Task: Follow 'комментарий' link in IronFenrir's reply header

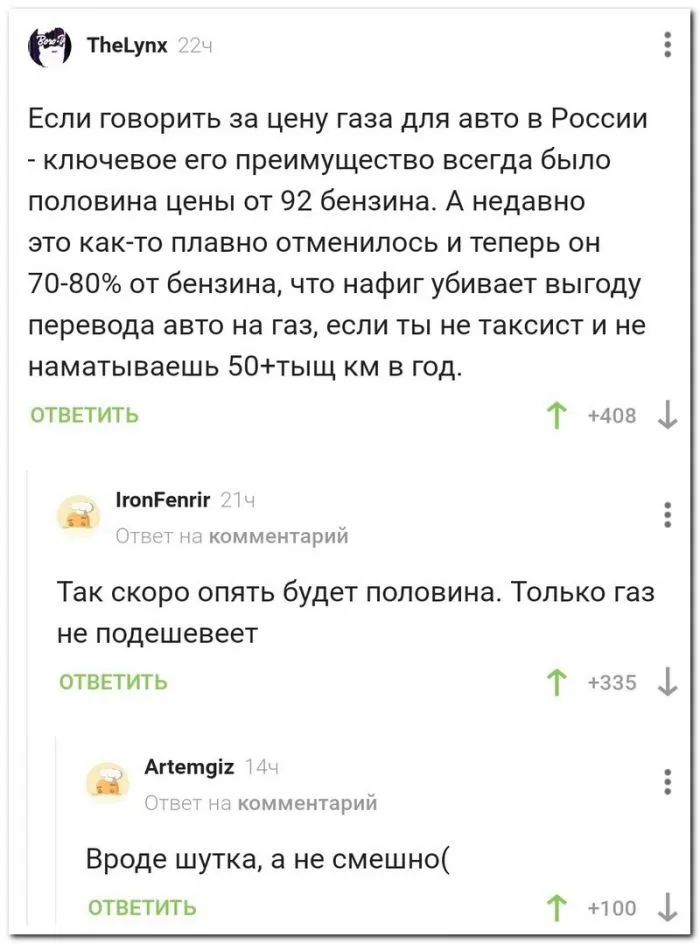Action: coord(279,537)
